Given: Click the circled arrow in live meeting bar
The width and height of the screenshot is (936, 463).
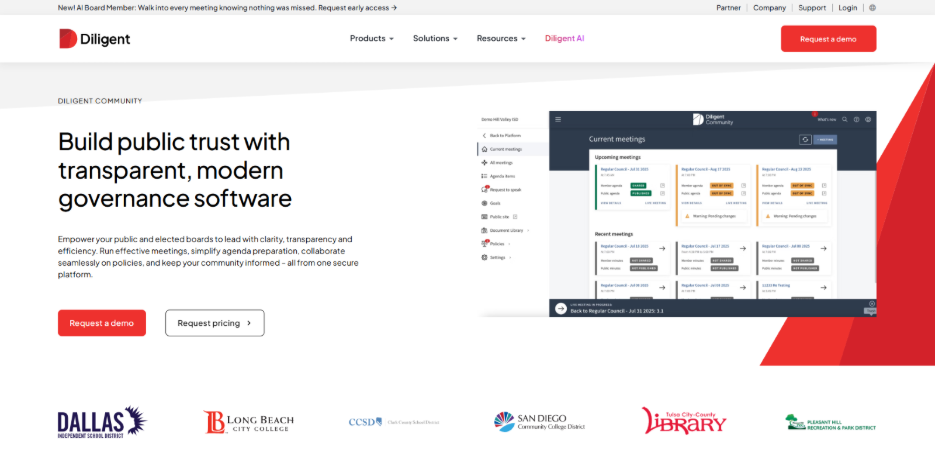Looking at the screenshot, I should [x=561, y=308].
